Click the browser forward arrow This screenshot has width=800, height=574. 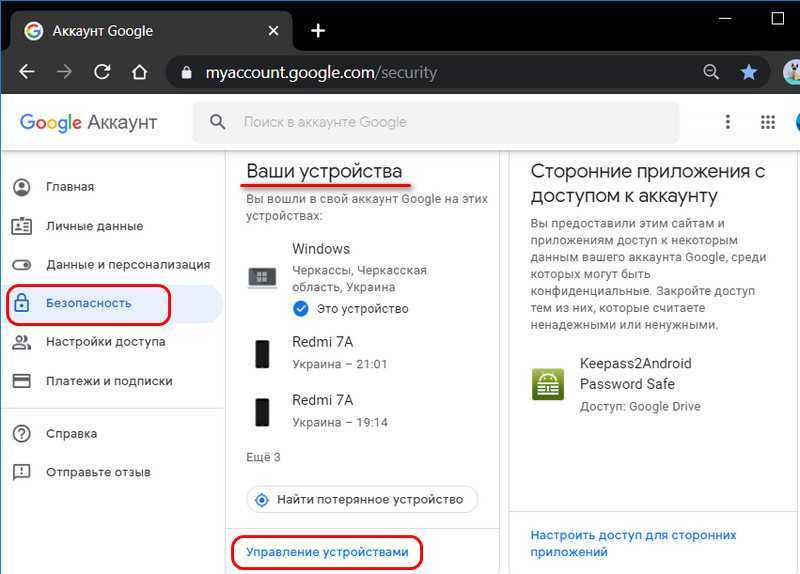point(64,71)
